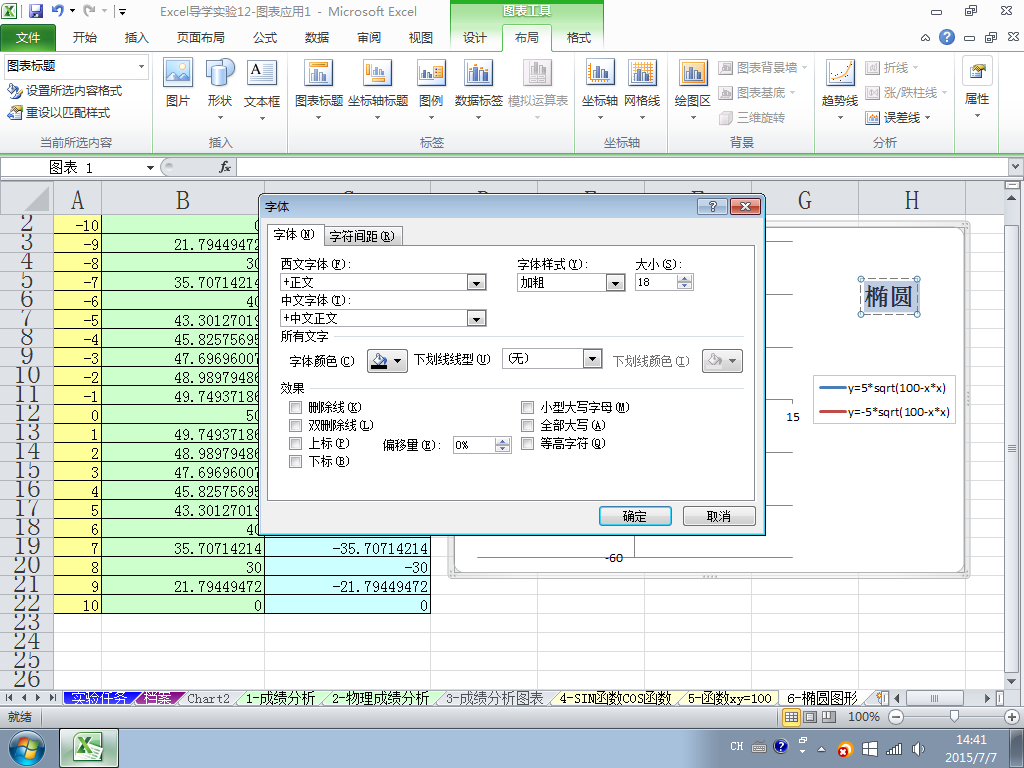Cancel the font dialog (取消)

(719, 516)
